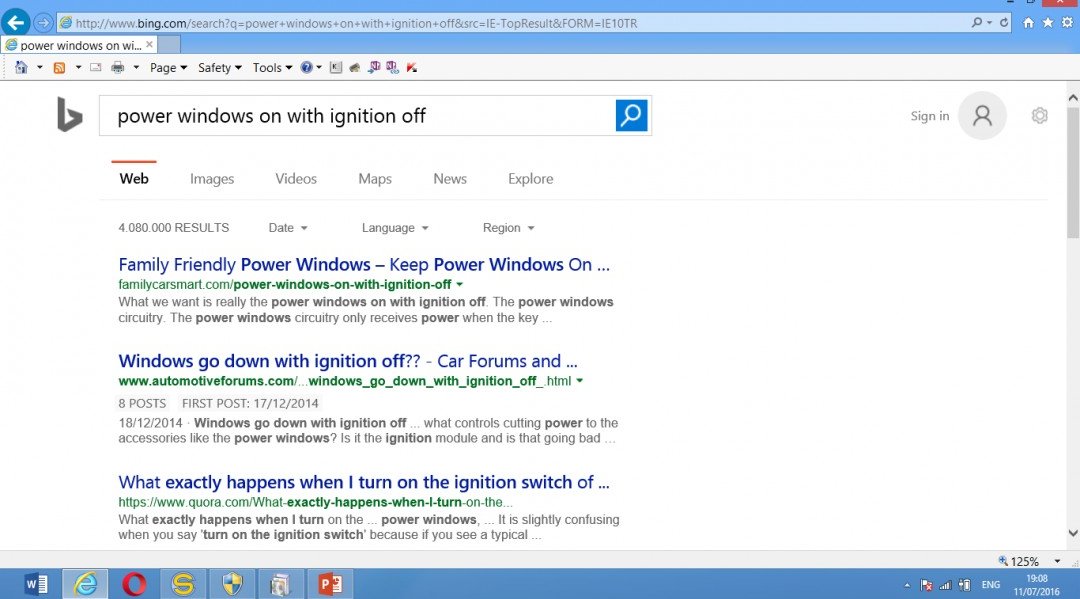This screenshot has width=1080, height=599.
Task: Click the RSS feeds icon
Action: pyautogui.click(x=59, y=67)
